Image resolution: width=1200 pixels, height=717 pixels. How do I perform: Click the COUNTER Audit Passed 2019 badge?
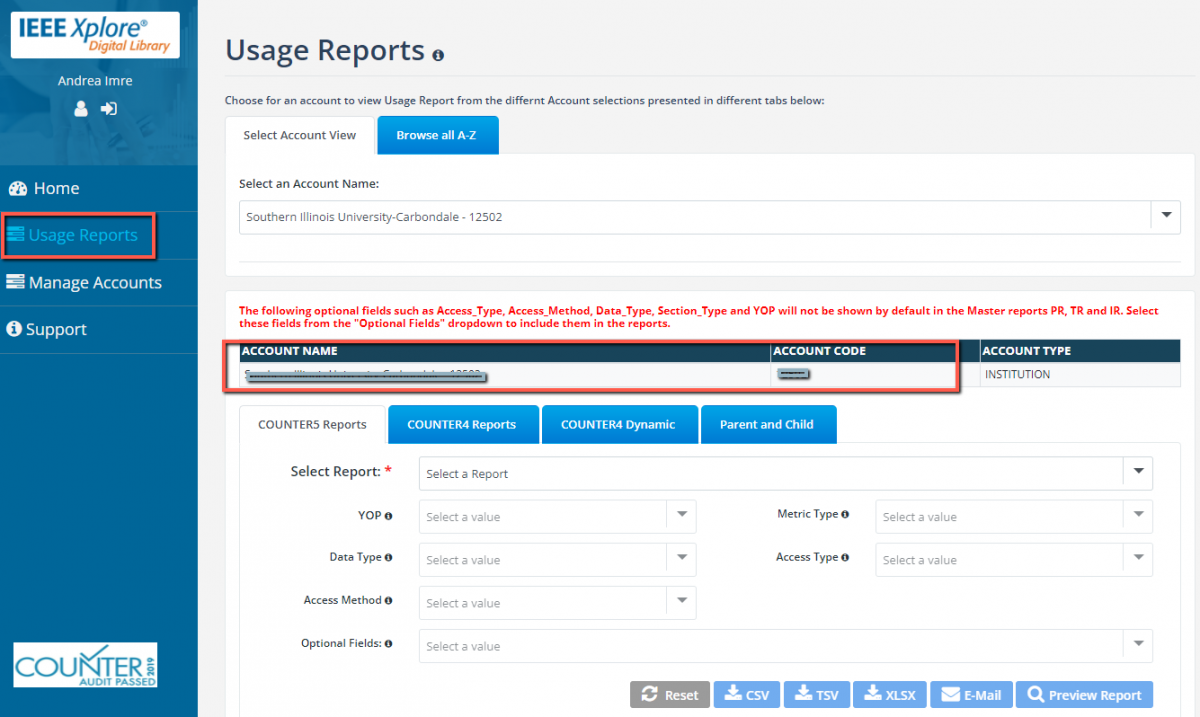(85, 664)
